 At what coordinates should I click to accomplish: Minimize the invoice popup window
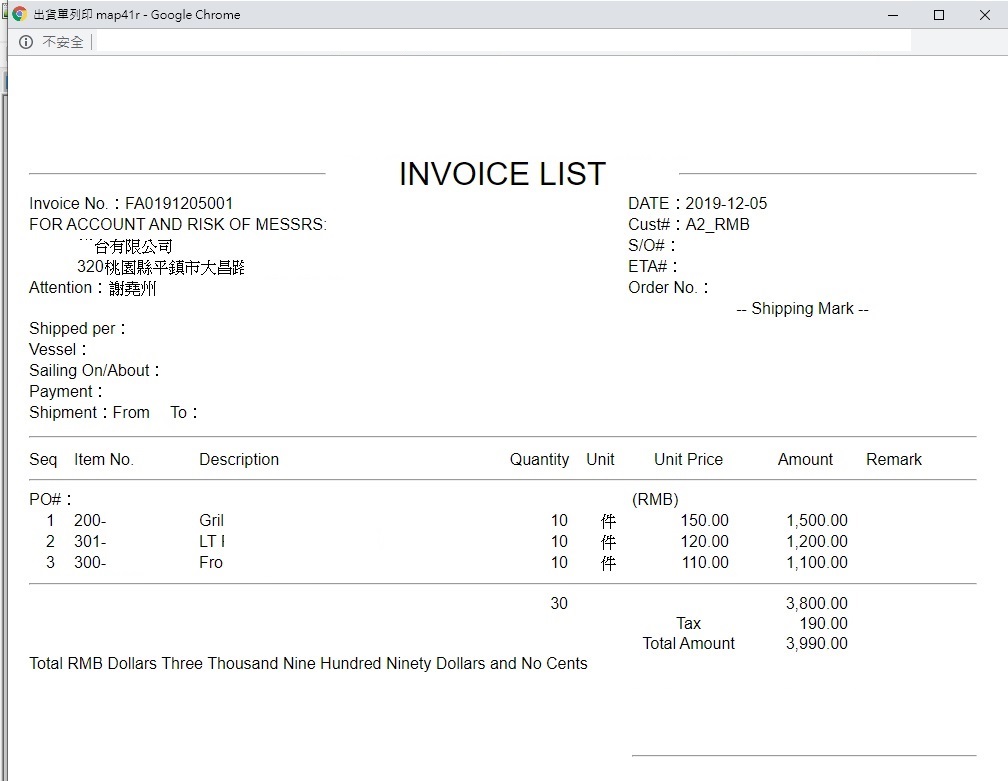892,15
